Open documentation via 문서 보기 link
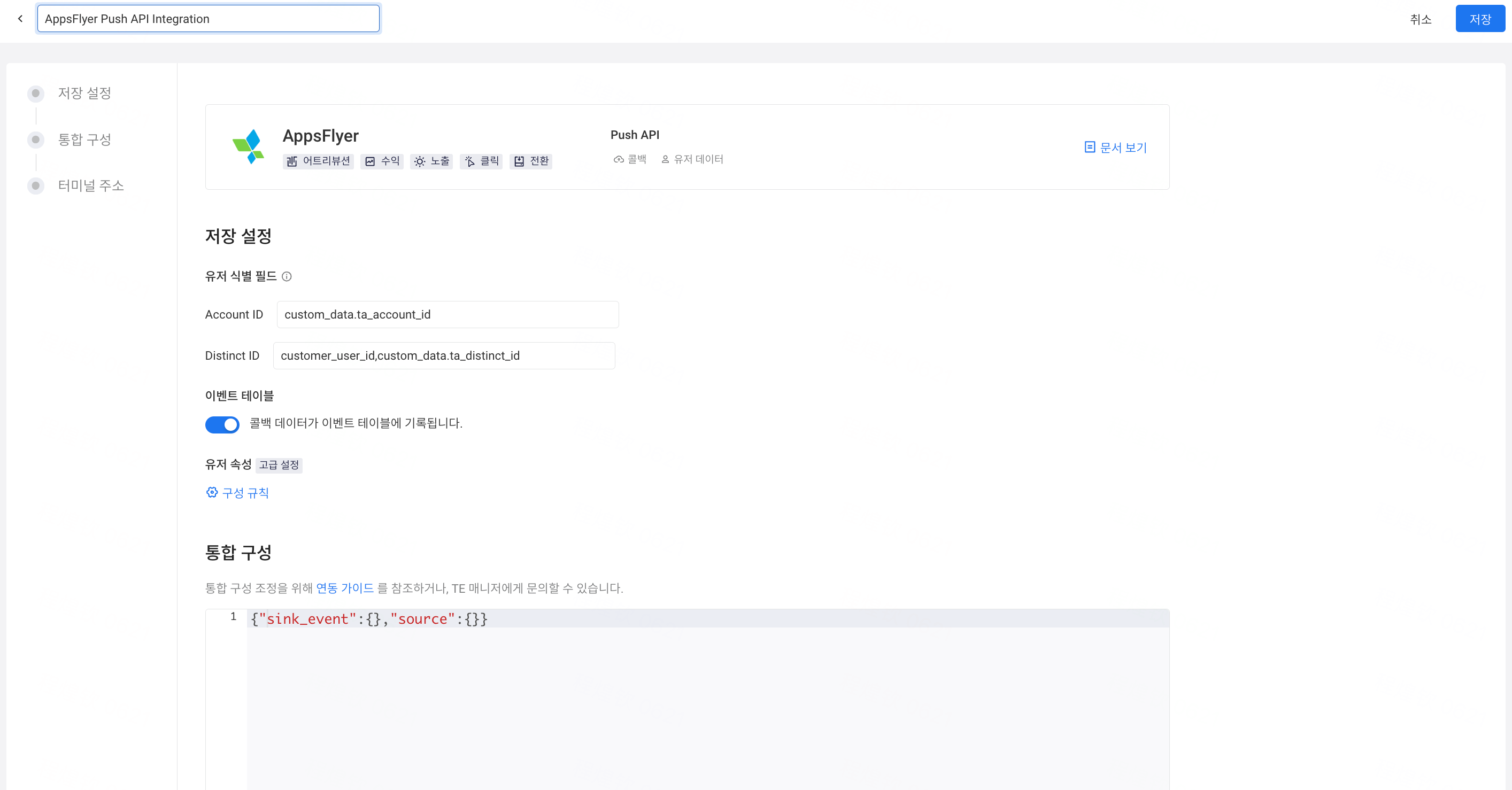The height and width of the screenshot is (790, 1512). coord(1115,148)
